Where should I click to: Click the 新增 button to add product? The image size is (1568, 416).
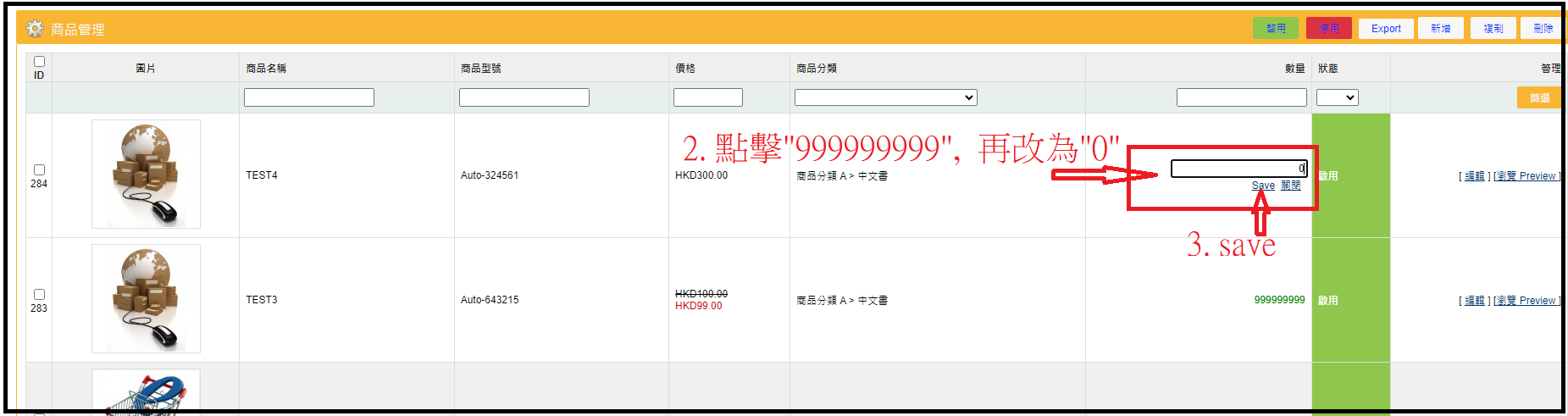click(1440, 28)
